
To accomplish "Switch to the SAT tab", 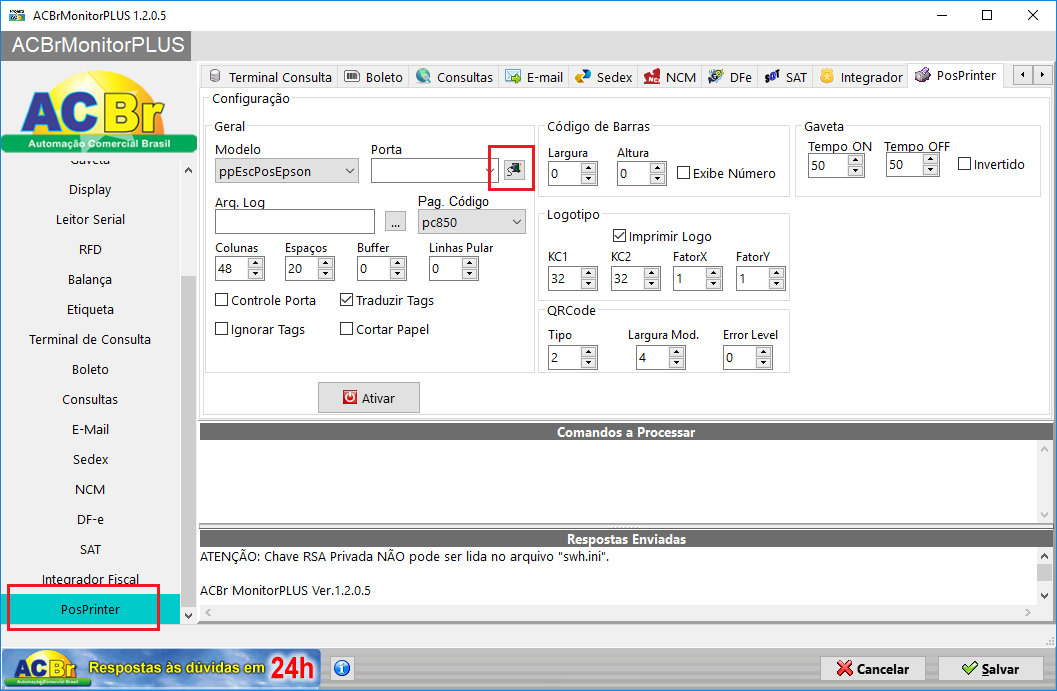I will point(785,77).
